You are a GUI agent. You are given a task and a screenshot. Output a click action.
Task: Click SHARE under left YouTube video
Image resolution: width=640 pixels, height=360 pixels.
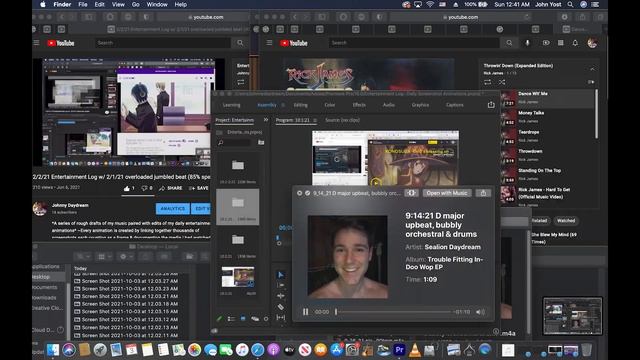pos(171,188)
